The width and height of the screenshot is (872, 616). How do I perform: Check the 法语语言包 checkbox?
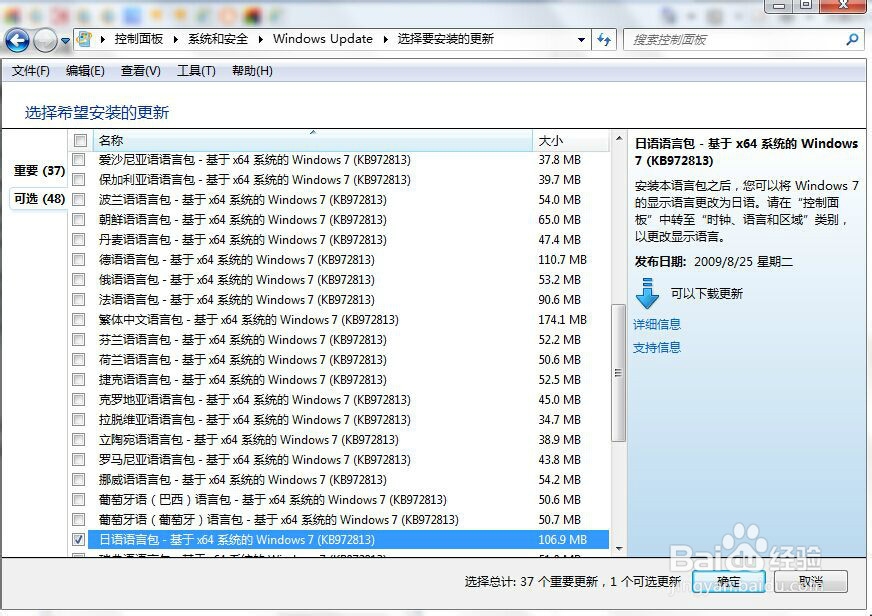click(78, 300)
